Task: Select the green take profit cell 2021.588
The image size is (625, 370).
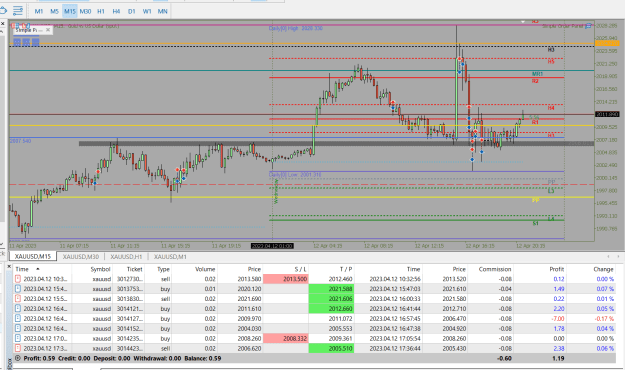Action: (x=332, y=289)
